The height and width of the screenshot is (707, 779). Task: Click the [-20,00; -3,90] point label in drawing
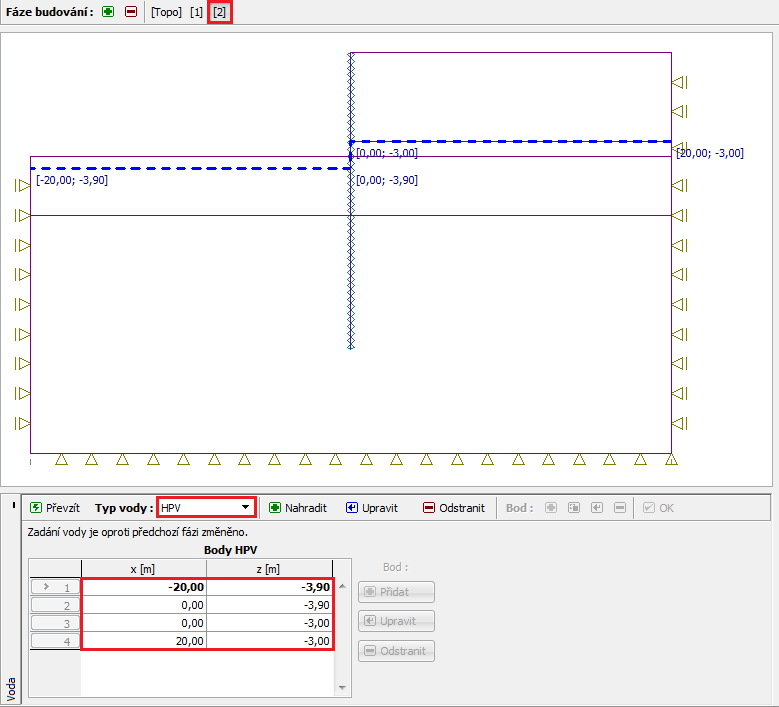coord(72,180)
